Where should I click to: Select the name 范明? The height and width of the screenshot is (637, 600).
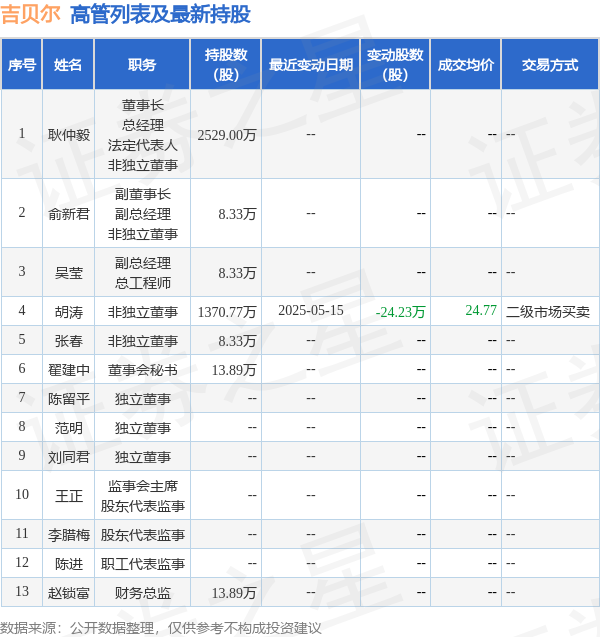click(69, 428)
